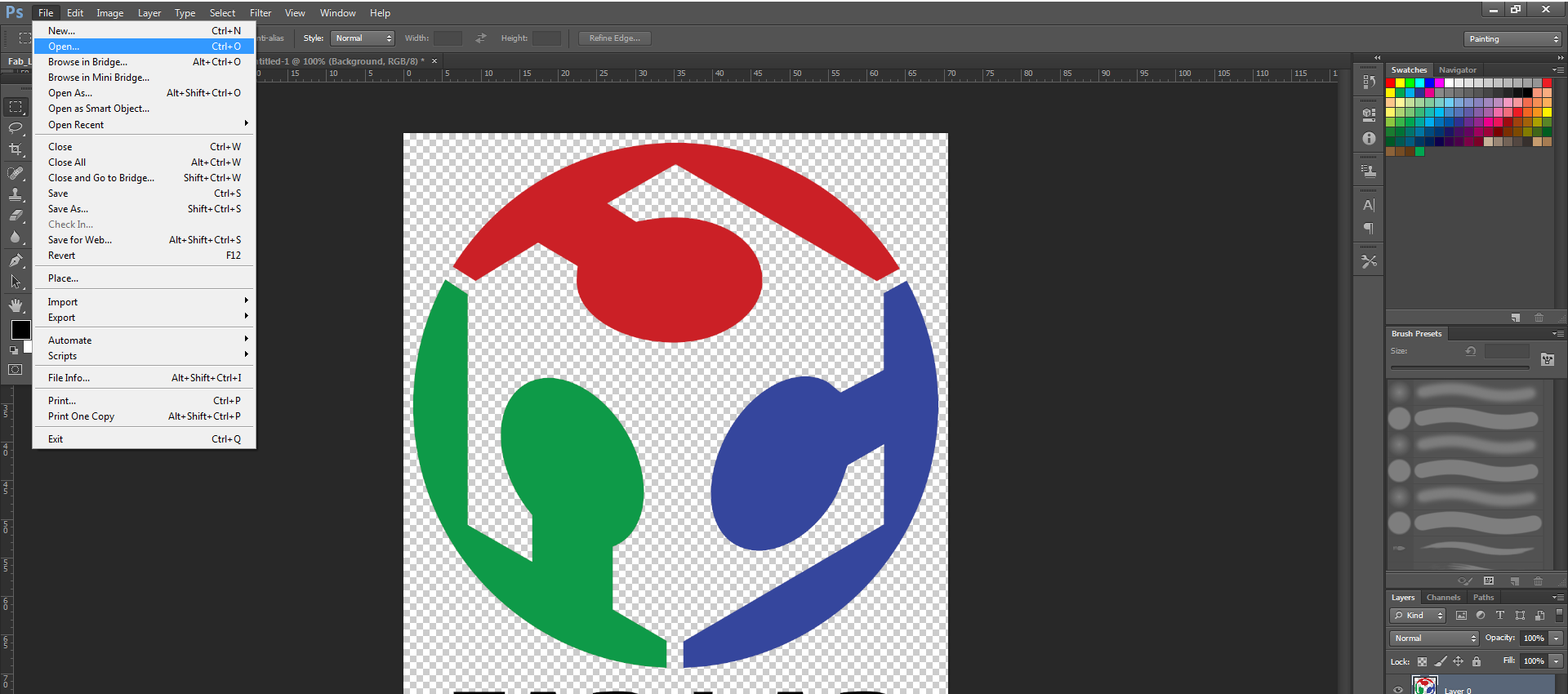This screenshot has height=694, width=1568.
Task: Lock transparent pixels on layer
Action: 1422,661
